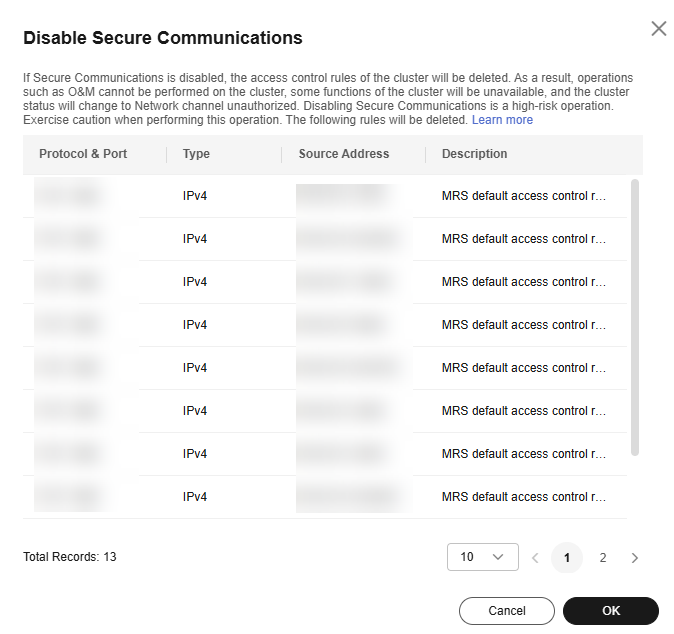The image size is (674, 634).
Task: Click the IPv4 type in the fourth row
Action: [x=195, y=325]
